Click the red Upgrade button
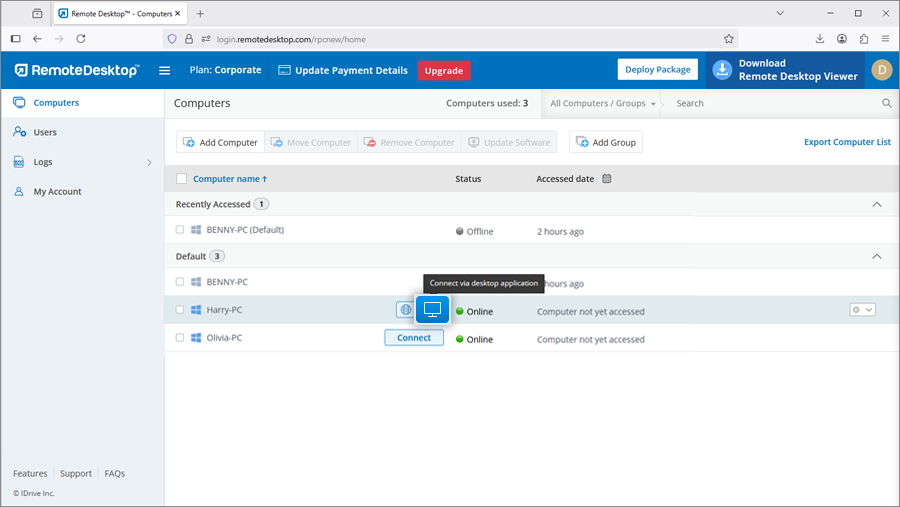The image size is (900, 507). click(x=444, y=70)
